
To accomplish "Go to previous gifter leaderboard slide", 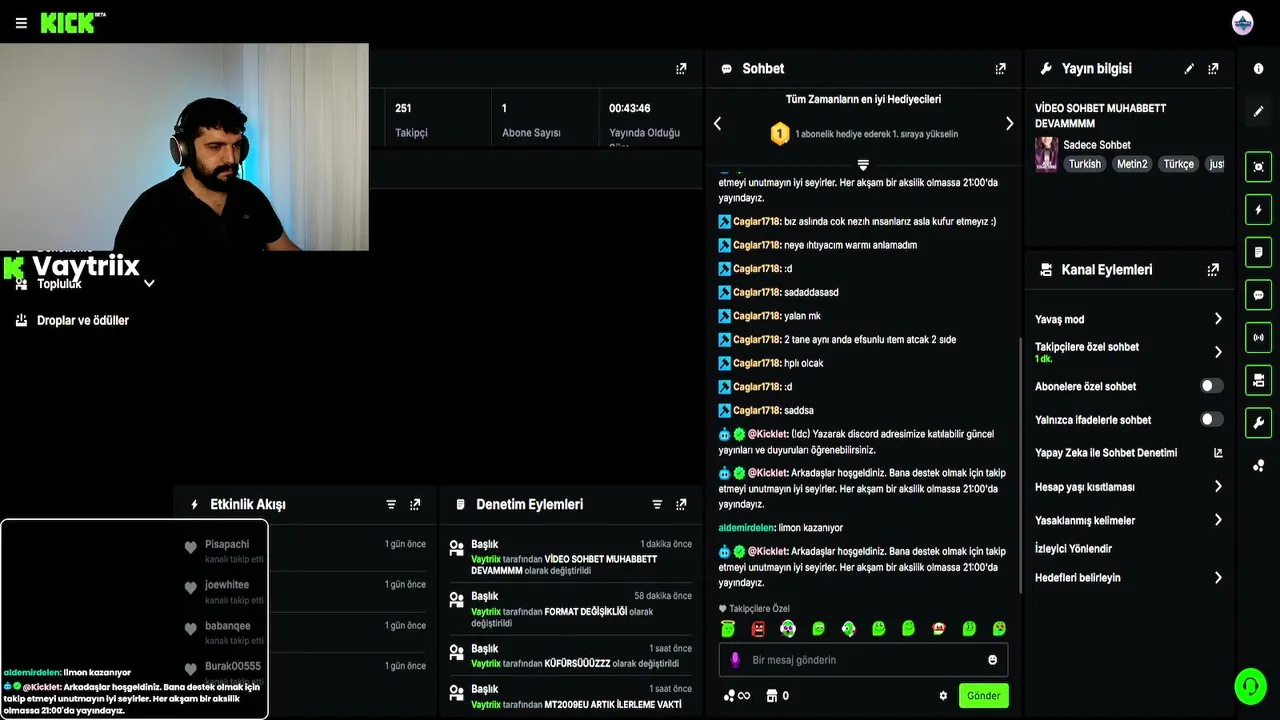I will click(717, 123).
